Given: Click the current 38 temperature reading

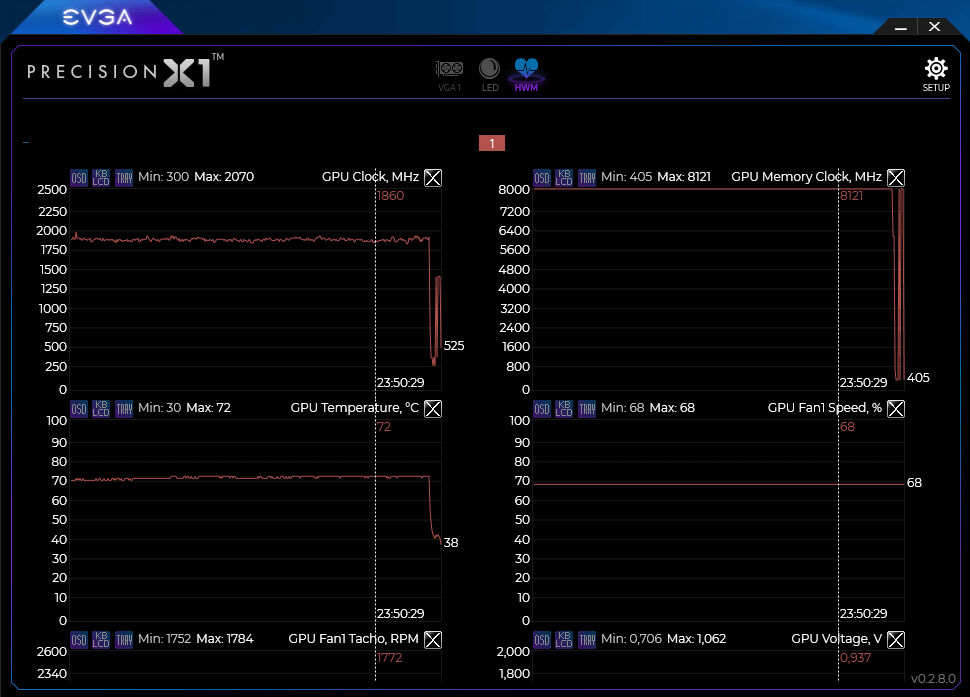Looking at the screenshot, I should point(451,543).
